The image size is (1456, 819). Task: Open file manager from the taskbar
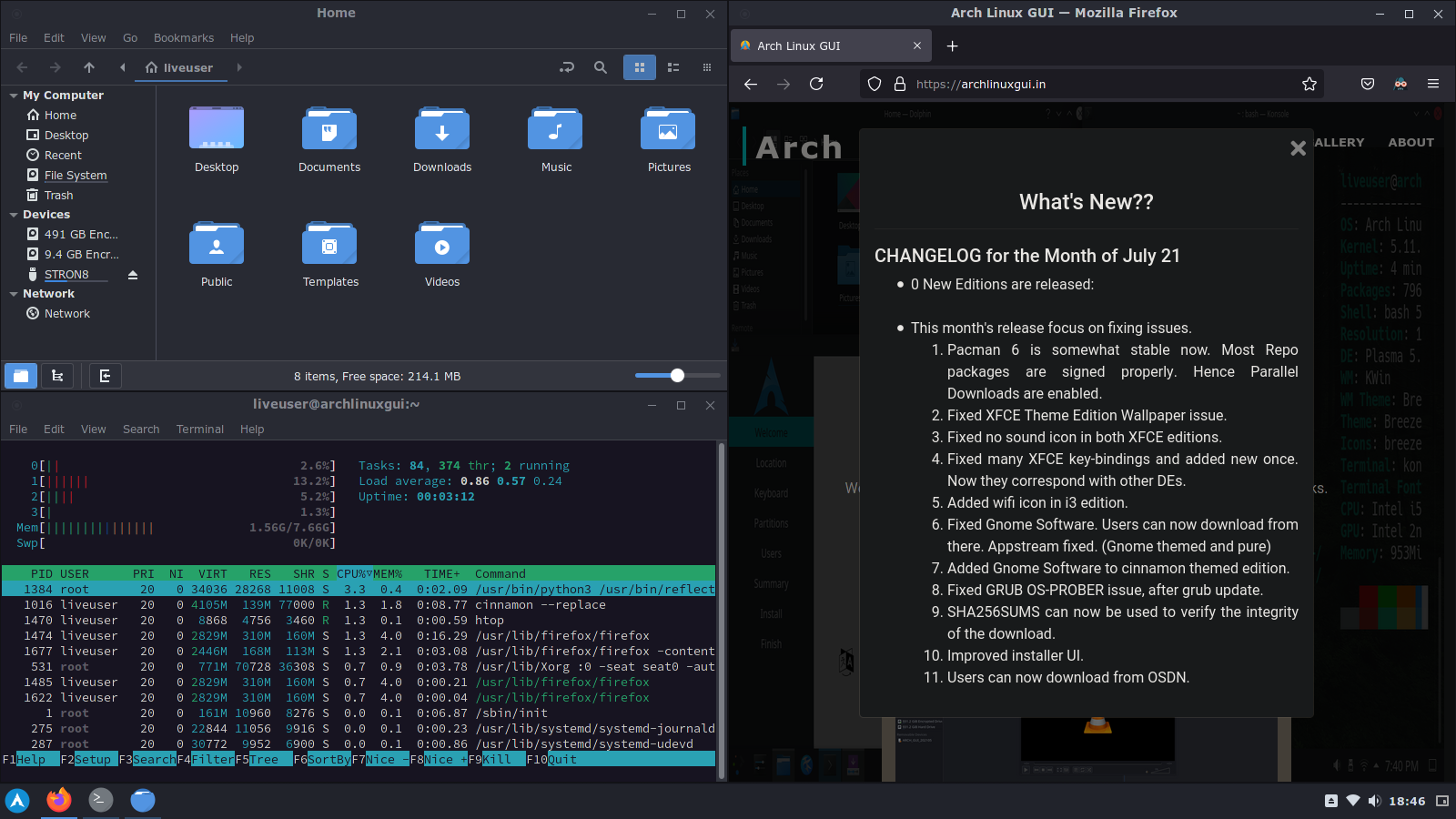click(143, 800)
